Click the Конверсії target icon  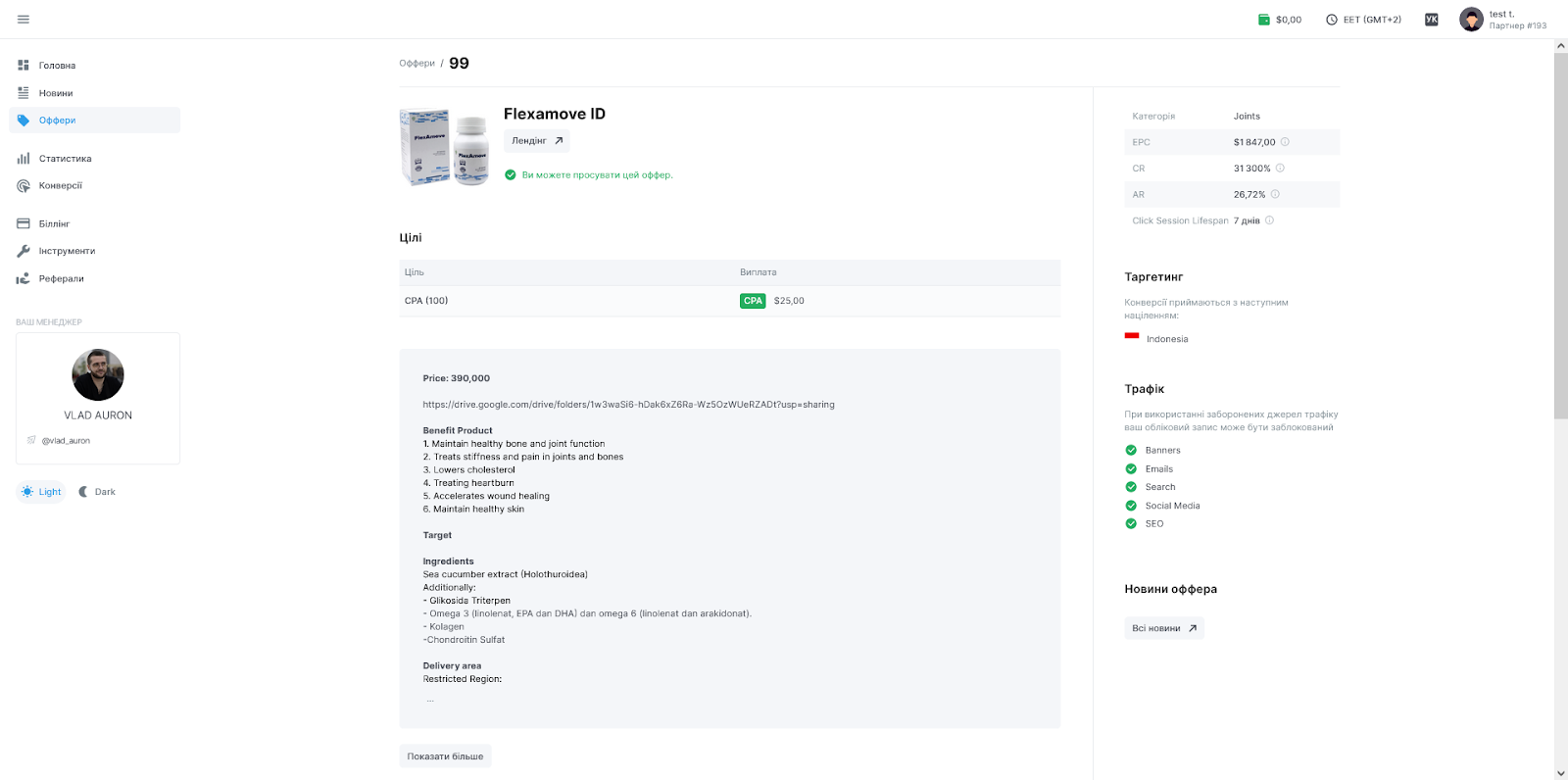coord(24,186)
